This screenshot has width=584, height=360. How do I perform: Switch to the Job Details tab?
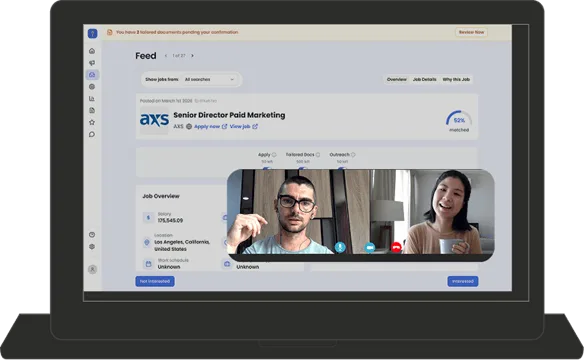pos(425,79)
